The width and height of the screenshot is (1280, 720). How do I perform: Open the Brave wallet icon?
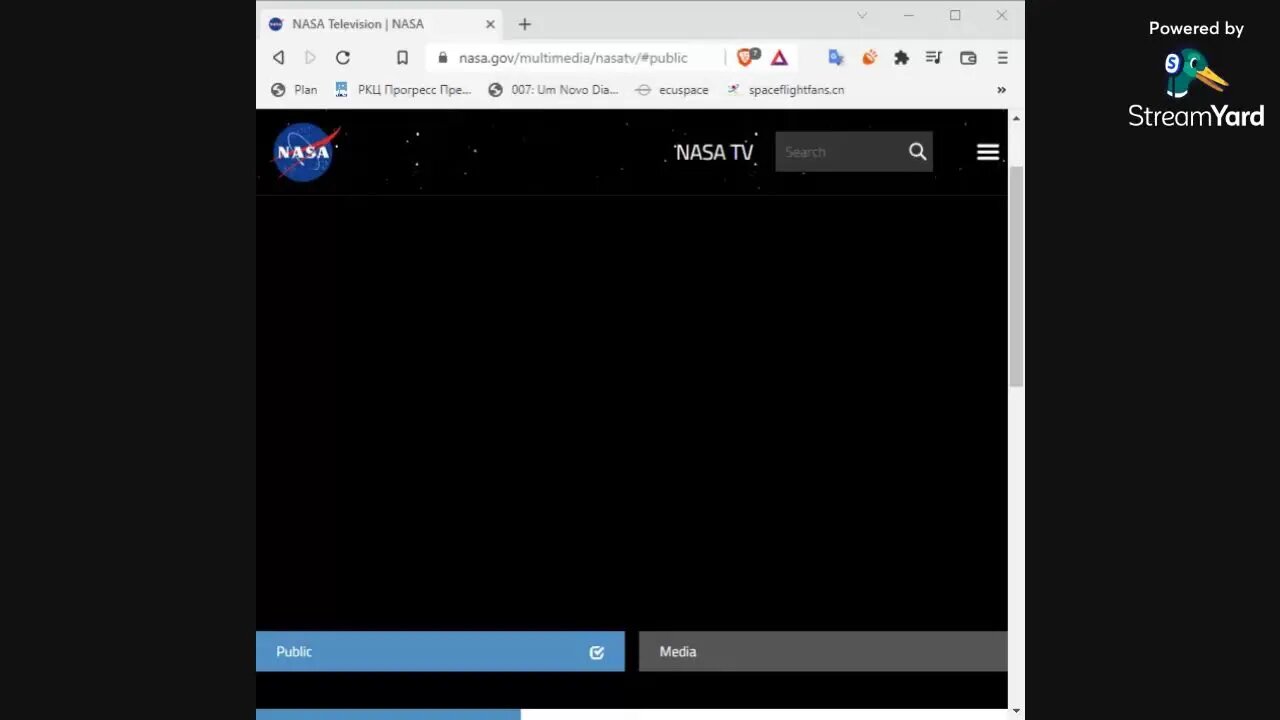[968, 58]
